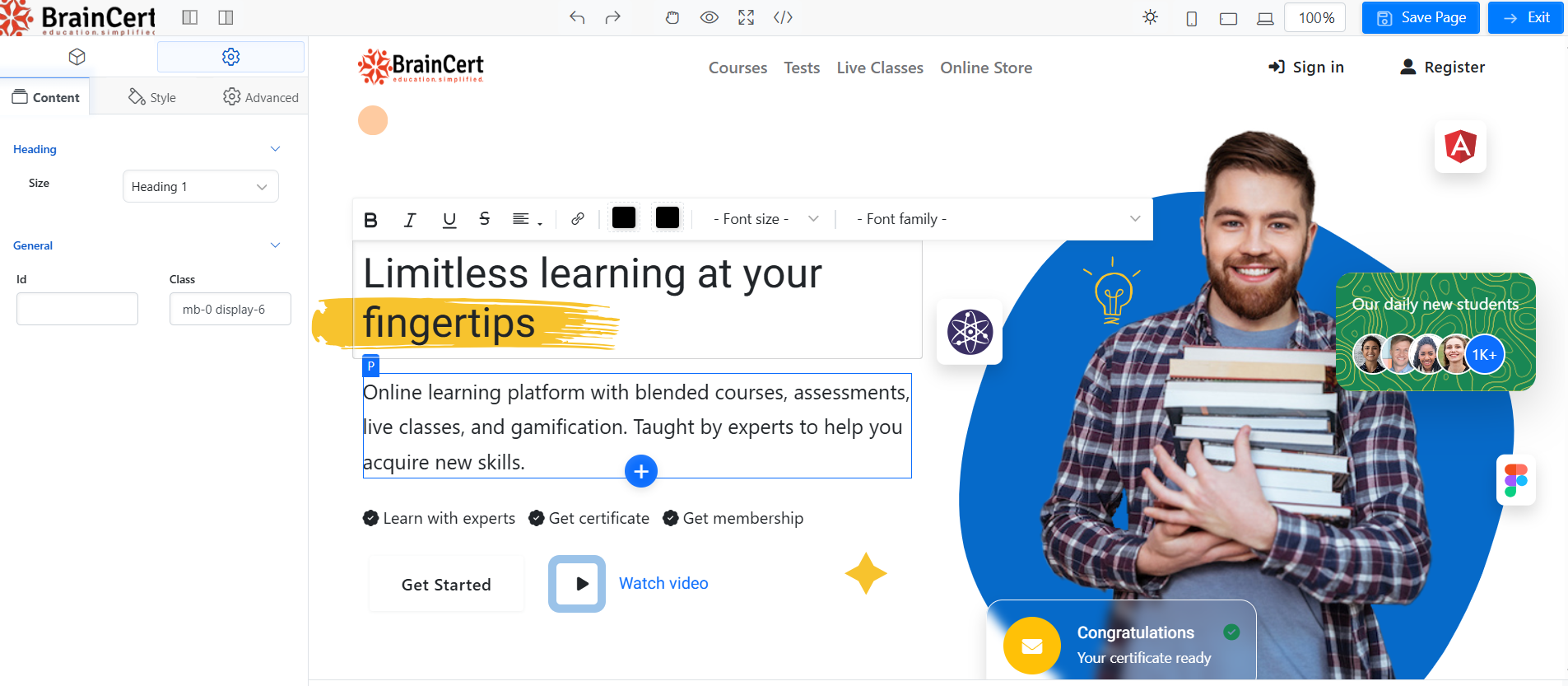Switch to Style tab
The width and height of the screenshot is (1568, 686).
point(152,97)
